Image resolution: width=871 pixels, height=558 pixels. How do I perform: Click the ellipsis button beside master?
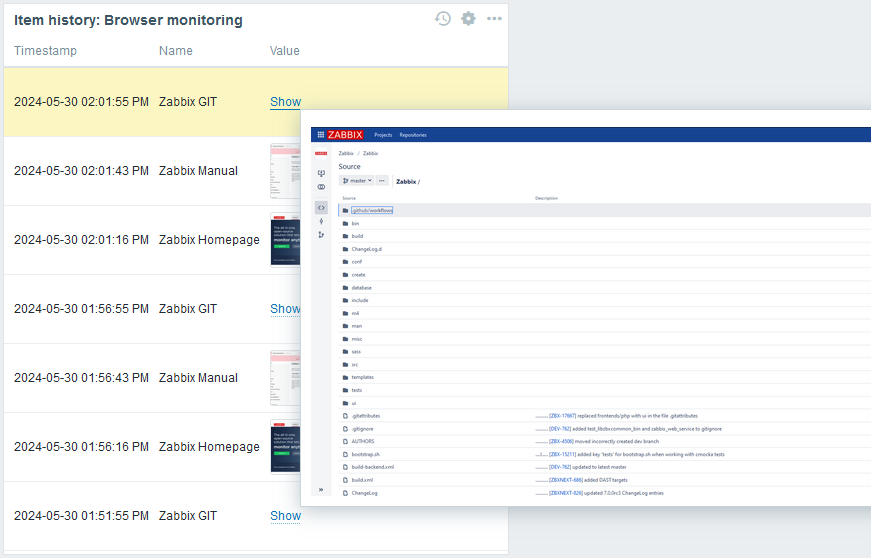pos(382,180)
